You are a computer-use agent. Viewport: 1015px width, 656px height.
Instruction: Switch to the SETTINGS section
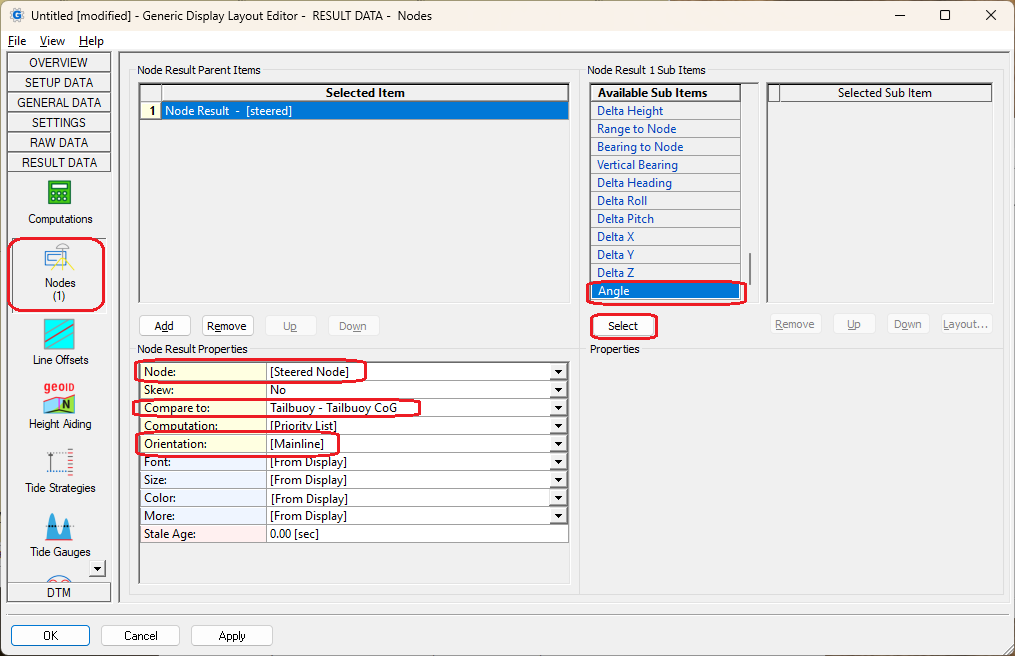pos(59,123)
